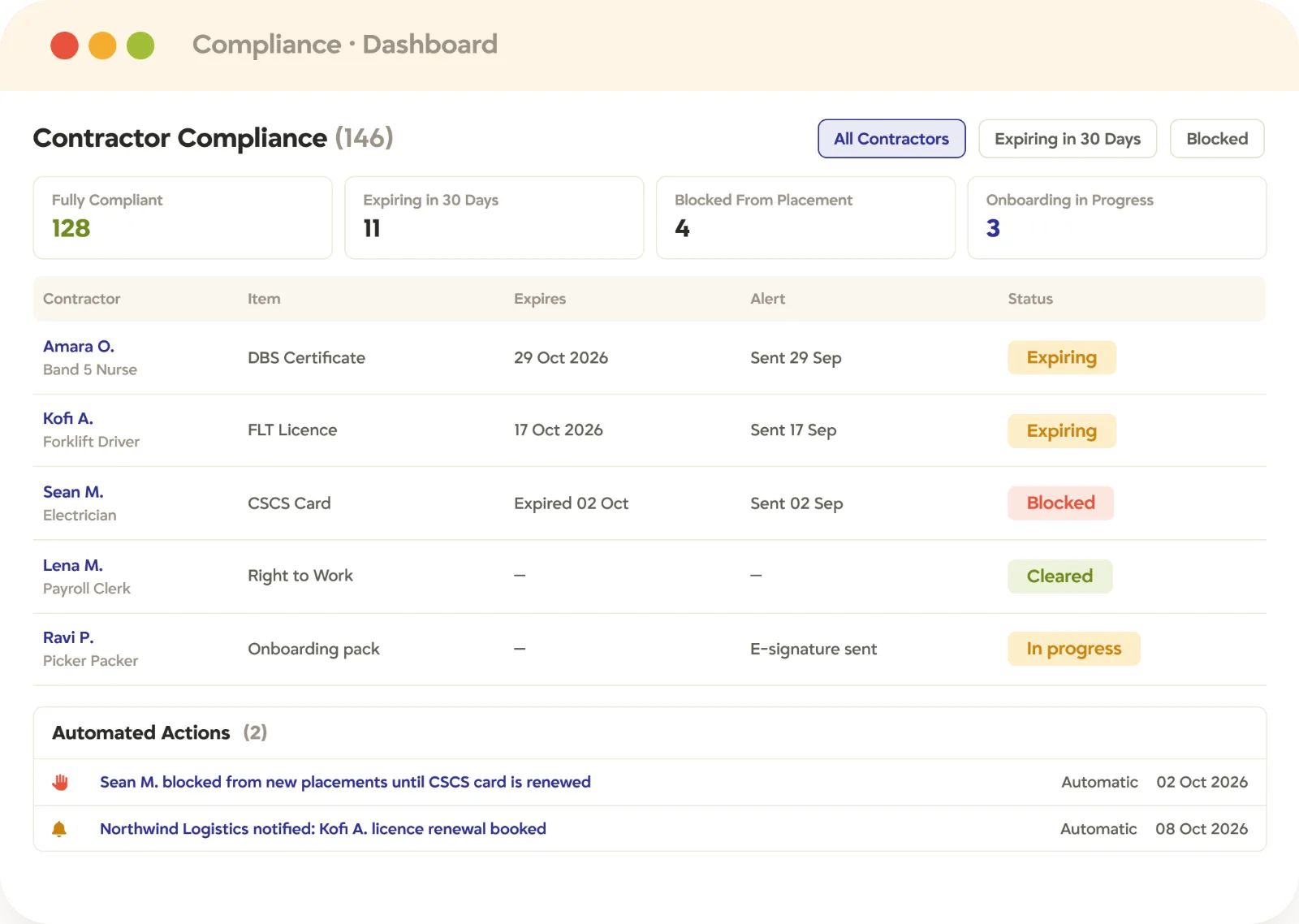Click the In progress badge for Ravi P.
Viewport: 1299px width, 924px height.
(1074, 649)
